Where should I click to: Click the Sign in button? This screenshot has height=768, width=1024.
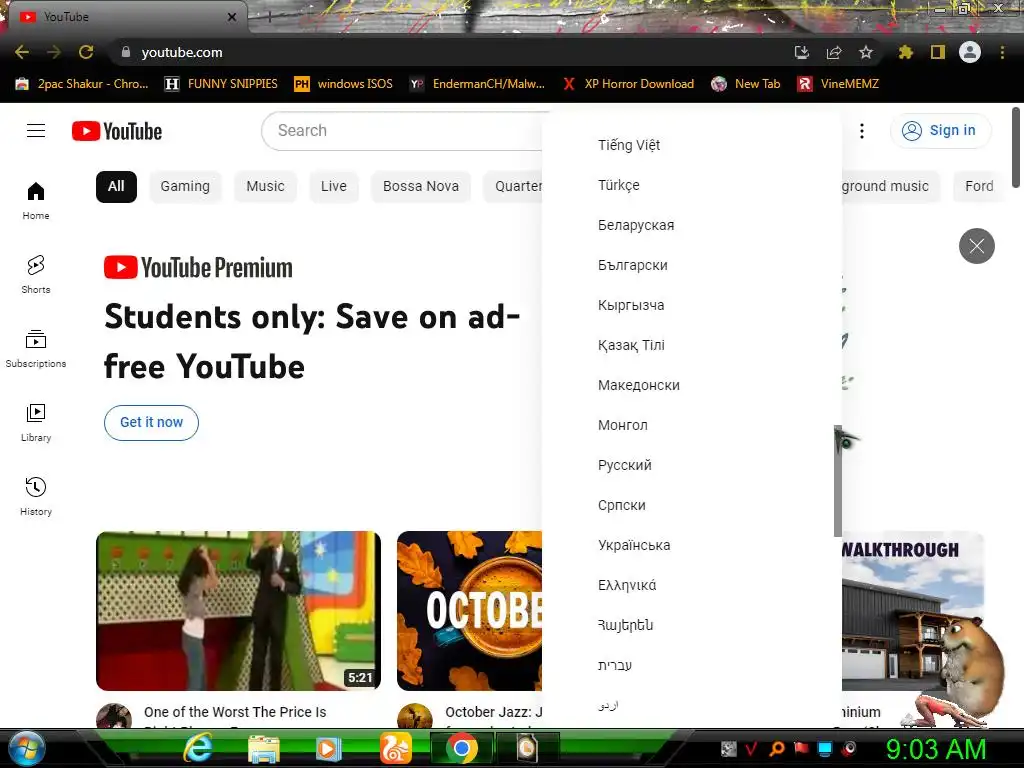[940, 131]
